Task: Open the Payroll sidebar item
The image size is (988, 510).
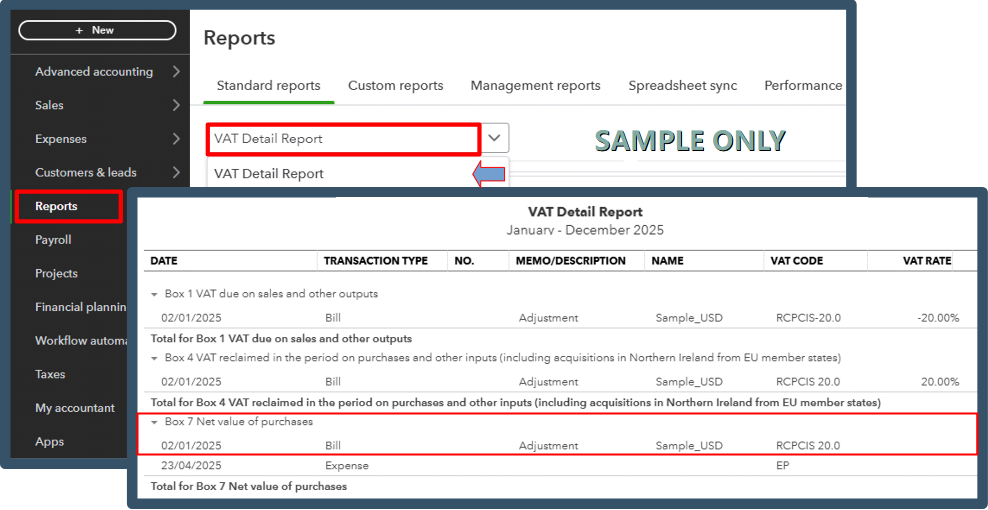Action: 54,240
